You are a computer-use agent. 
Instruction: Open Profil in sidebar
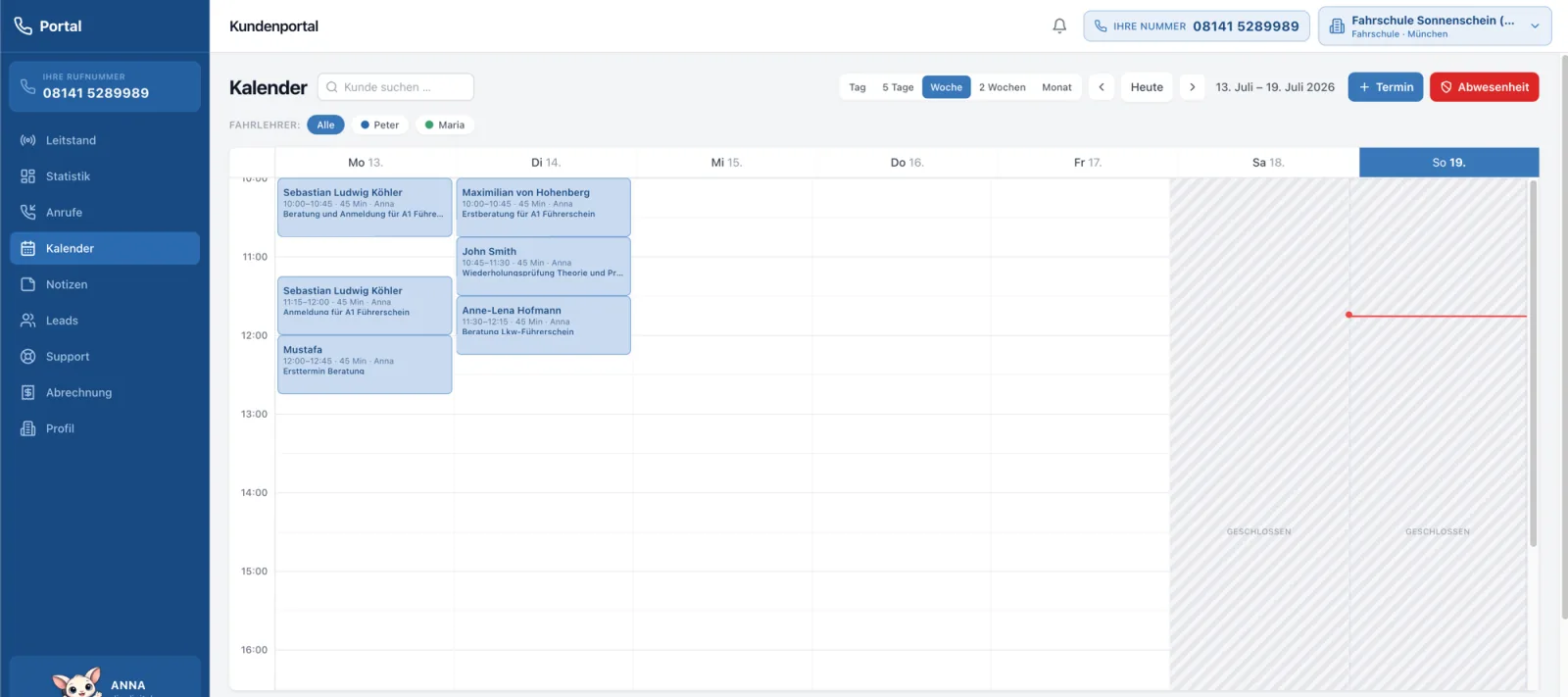pos(105,428)
